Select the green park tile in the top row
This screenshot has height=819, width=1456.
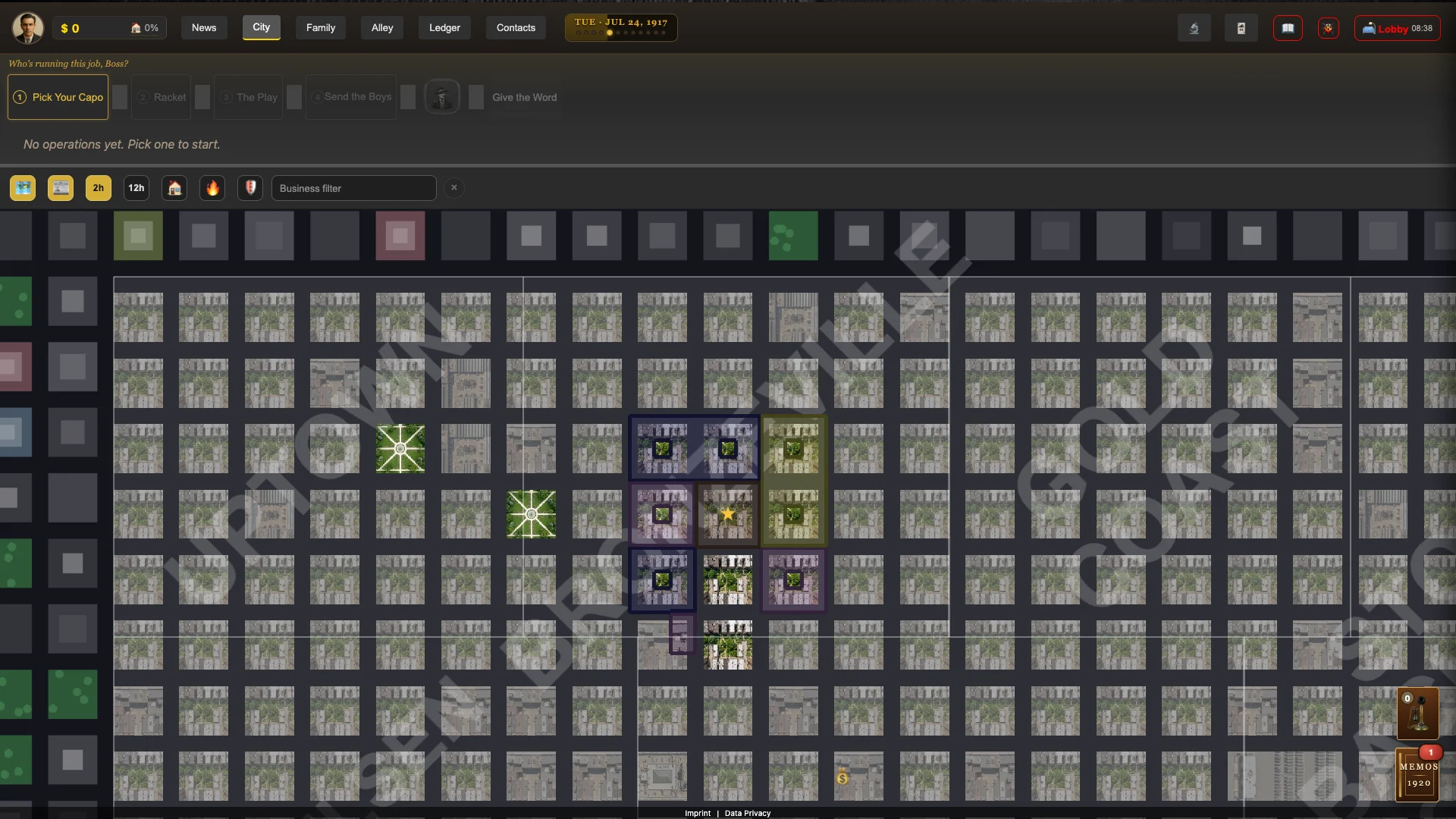[793, 236]
